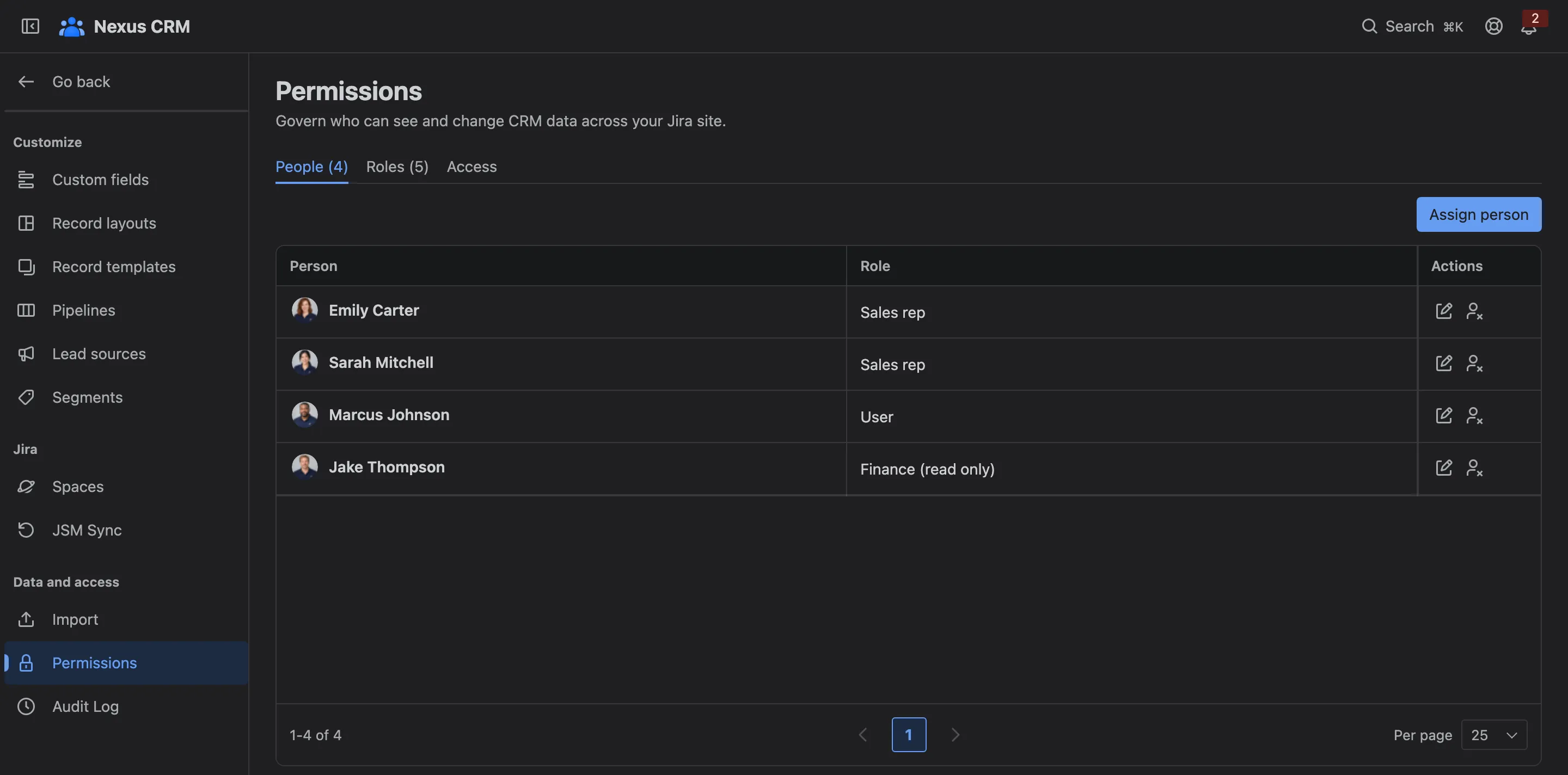Open notifications bell with badge 2

point(1528,26)
